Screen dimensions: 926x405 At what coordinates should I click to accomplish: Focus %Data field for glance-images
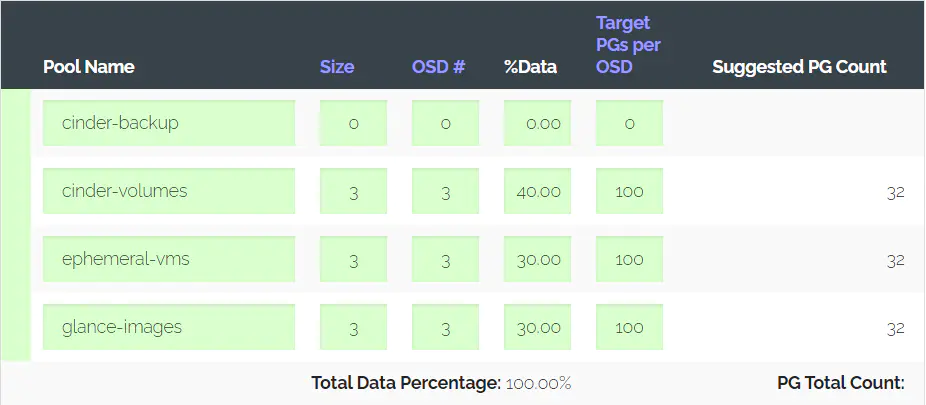pyautogui.click(x=537, y=327)
